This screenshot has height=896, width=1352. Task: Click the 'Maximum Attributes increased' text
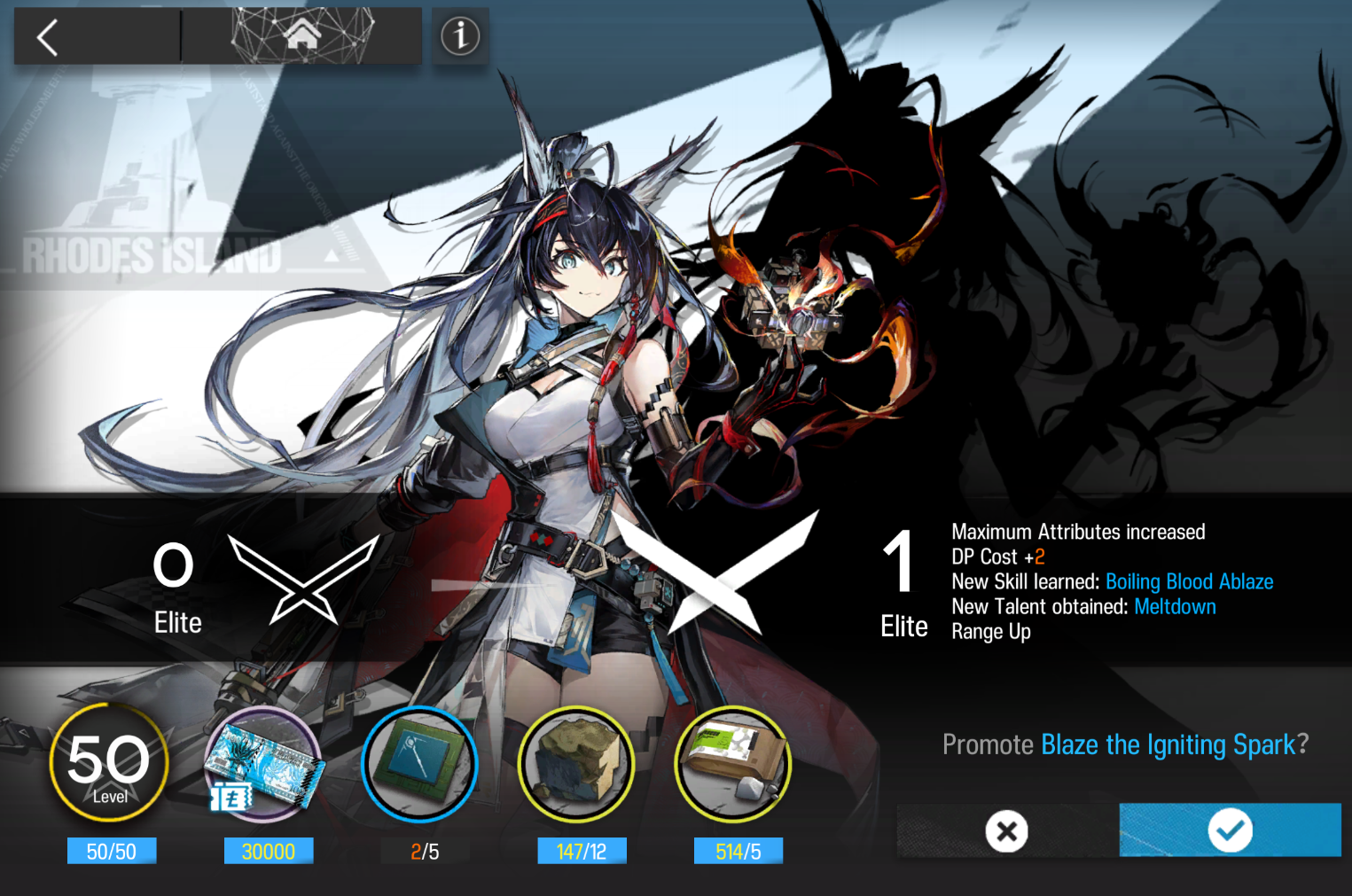(x=1078, y=532)
